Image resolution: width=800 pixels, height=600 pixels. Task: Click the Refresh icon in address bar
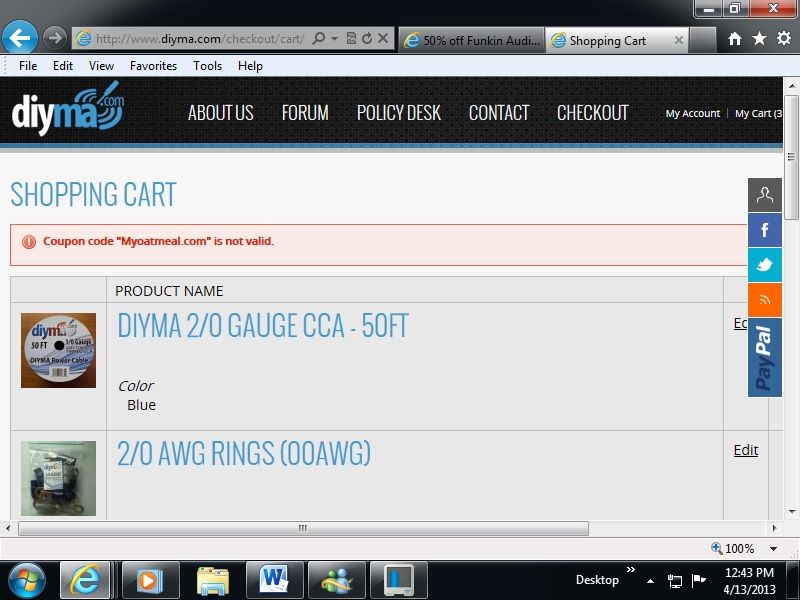point(367,39)
